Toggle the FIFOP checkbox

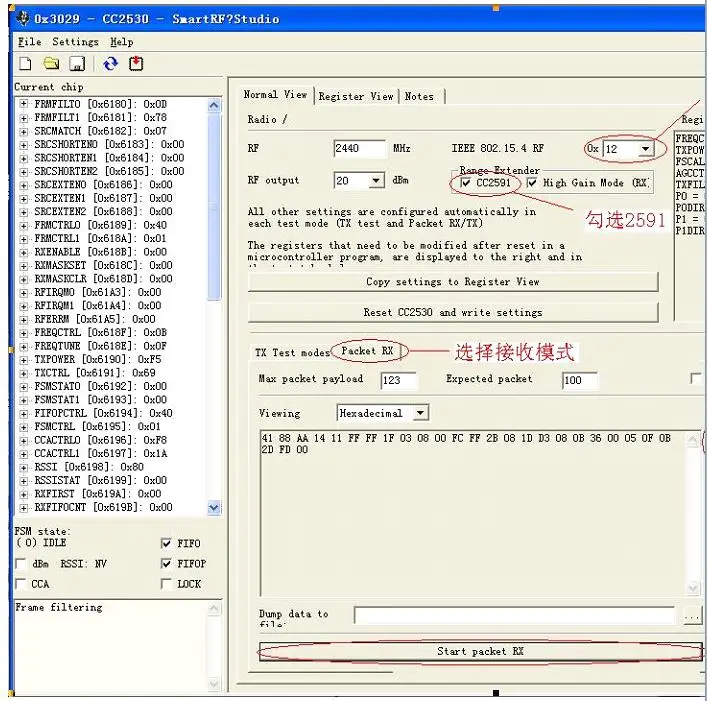pos(166,564)
